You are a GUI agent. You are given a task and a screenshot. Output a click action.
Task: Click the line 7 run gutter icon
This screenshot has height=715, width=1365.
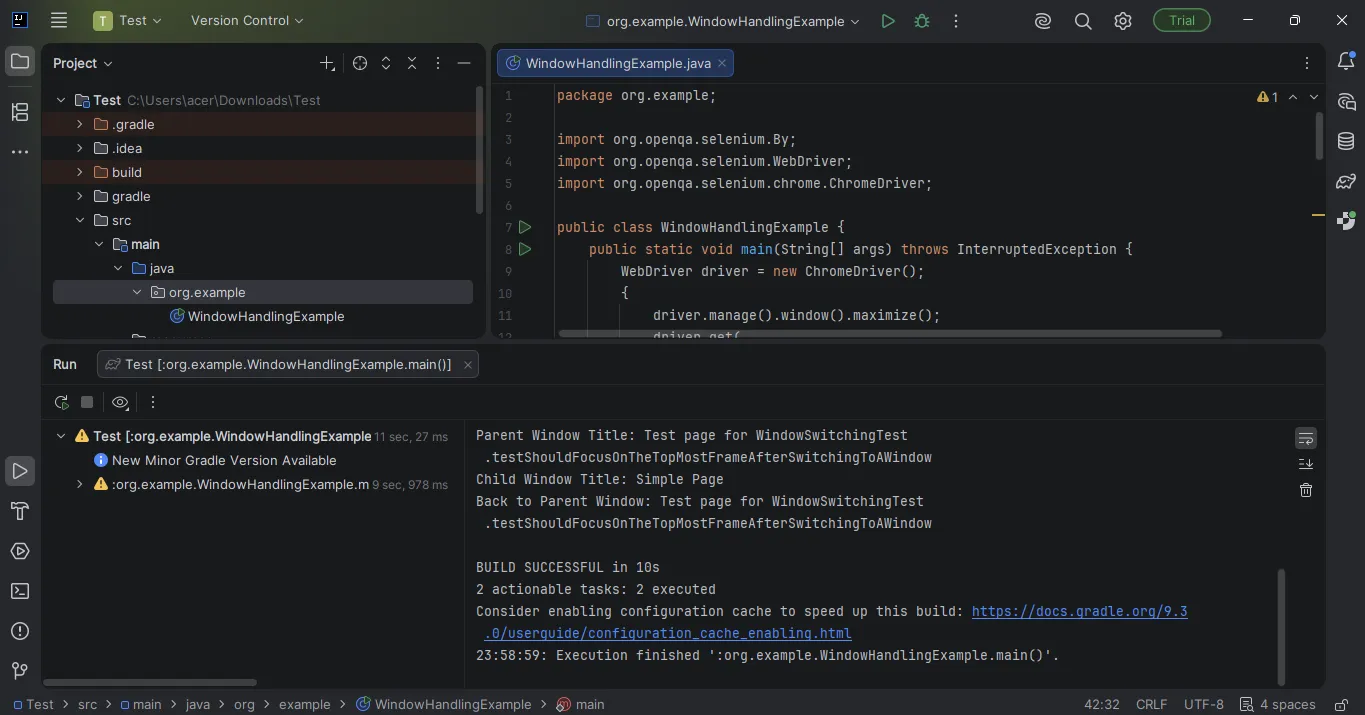coord(525,227)
